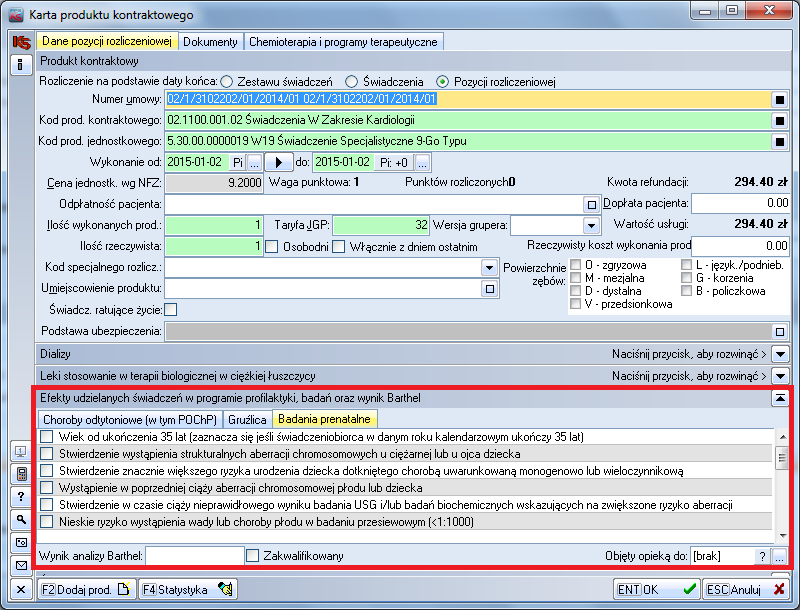Click the list scrollbar down arrow
The image size is (800, 610).
click(783, 536)
